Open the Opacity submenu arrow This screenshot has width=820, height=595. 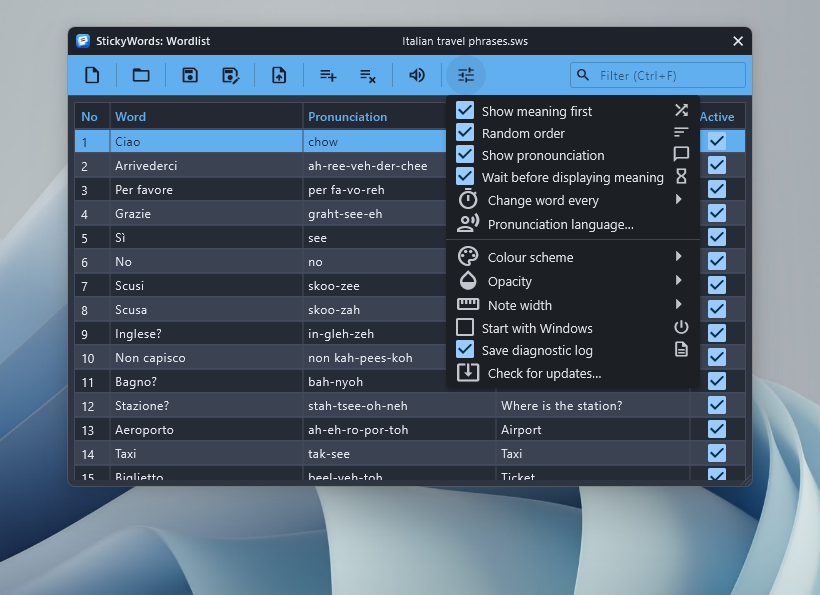pyautogui.click(x=678, y=280)
